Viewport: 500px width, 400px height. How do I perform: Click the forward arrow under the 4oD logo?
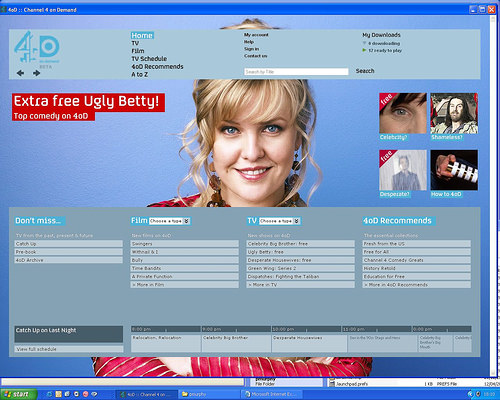(36, 73)
